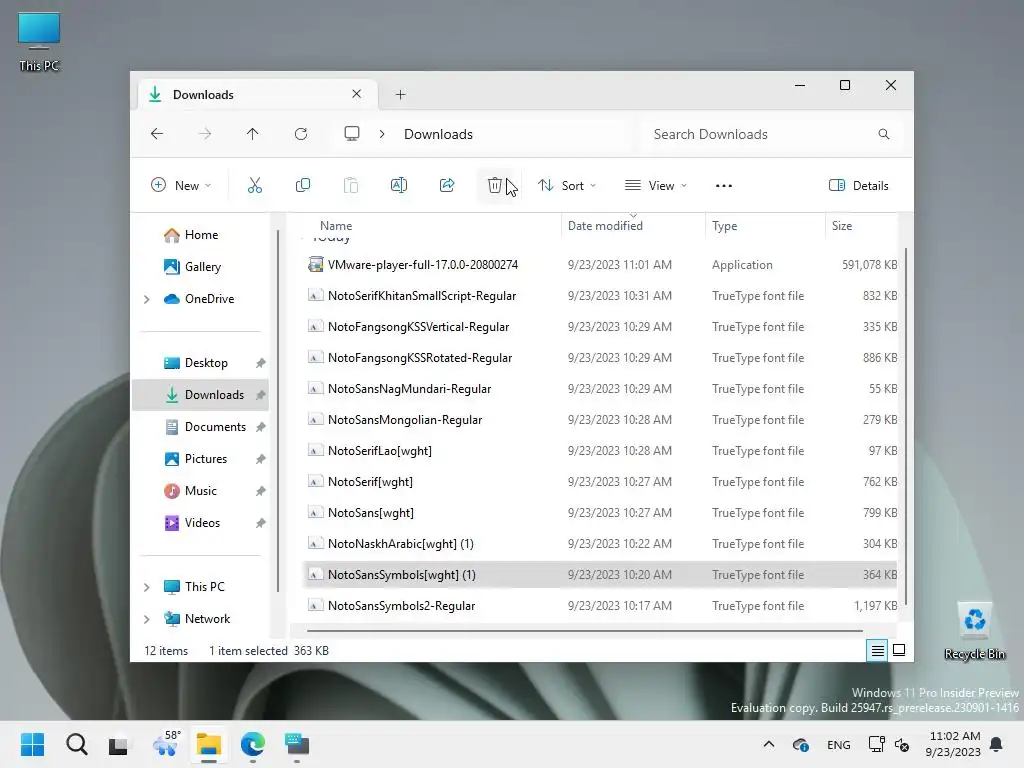Click the Rename icon in toolbar

coord(398,185)
